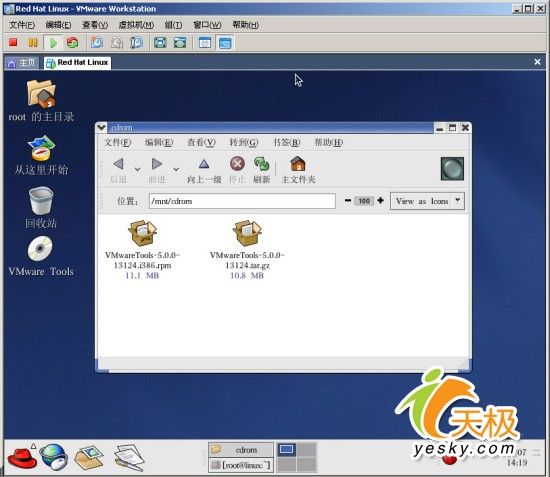The width and height of the screenshot is (550, 477).
Task: Open VMware 编辑(E) menu
Action: (x=58, y=25)
